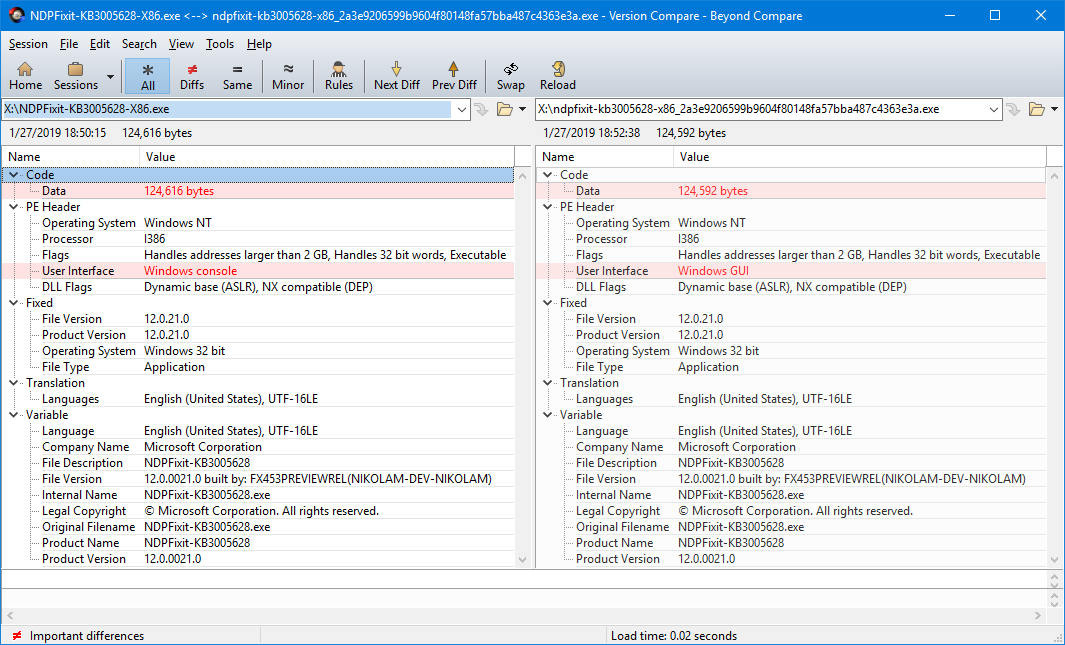1065x645 pixels.
Task: Open left file path dropdown
Action: click(461, 109)
